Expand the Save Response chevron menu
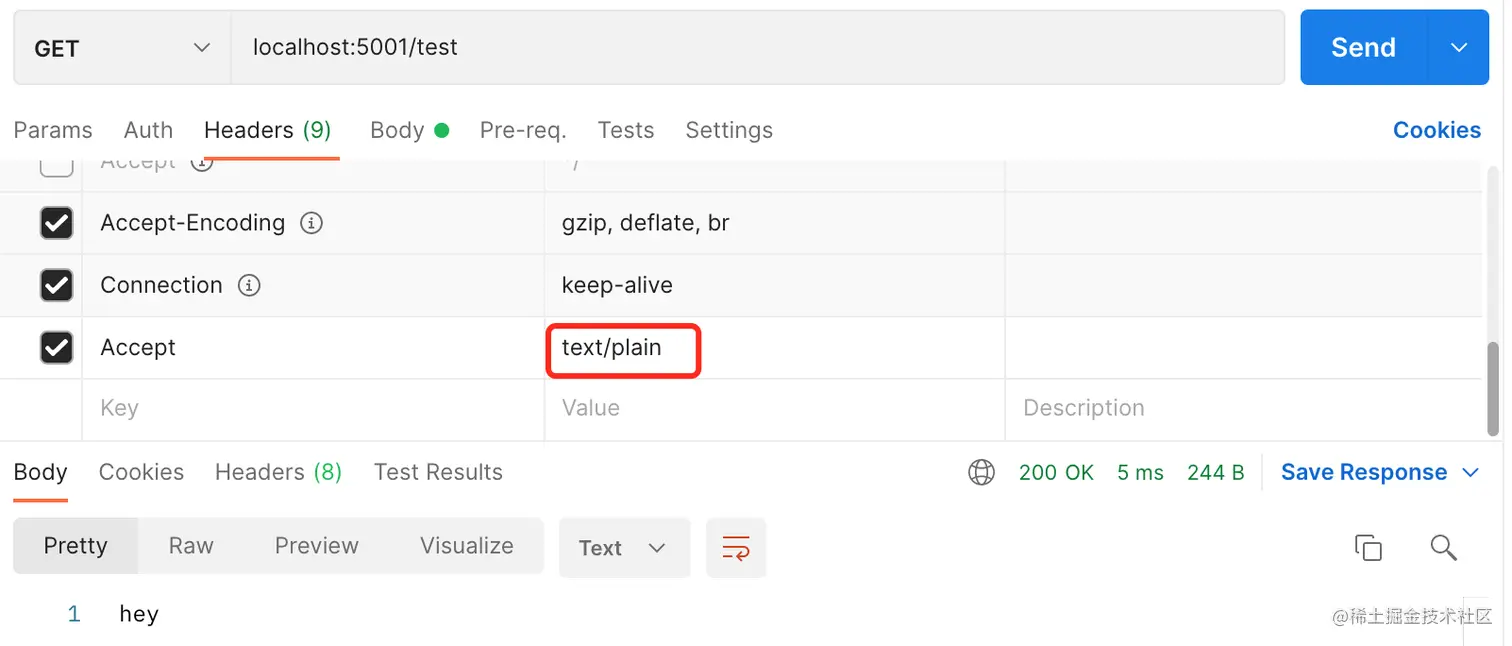Image resolution: width=1512 pixels, height=646 pixels. tap(1470, 472)
